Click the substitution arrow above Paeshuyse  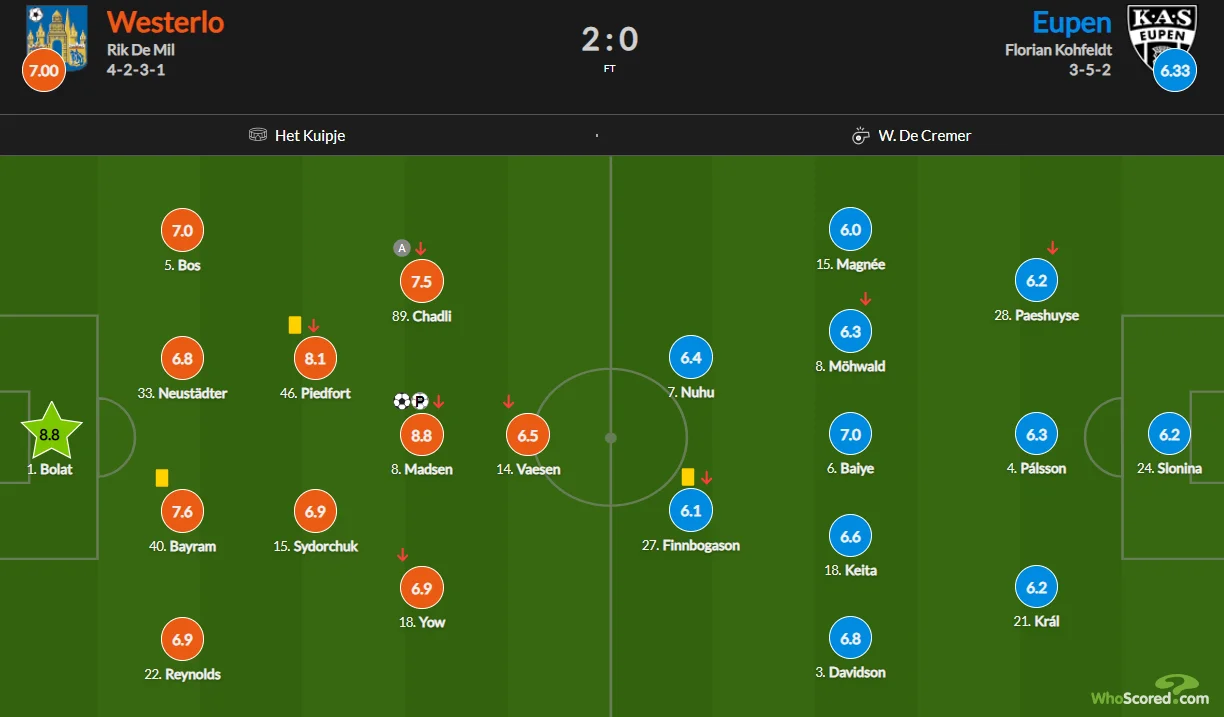point(1052,248)
